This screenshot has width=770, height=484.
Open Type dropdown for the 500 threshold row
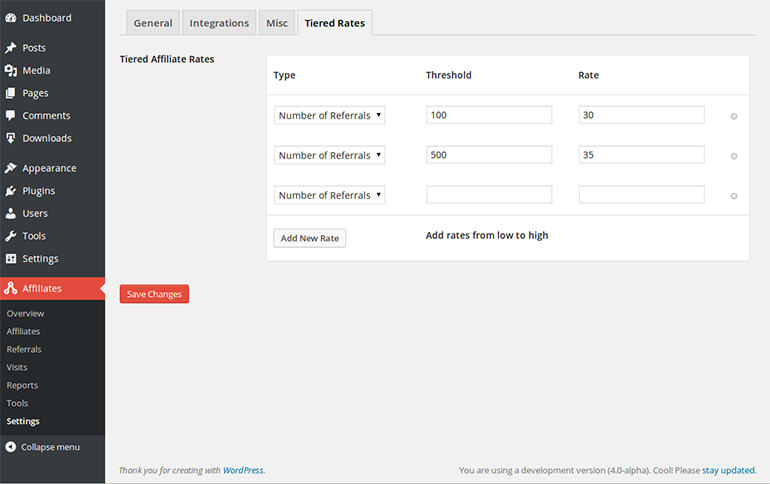click(x=330, y=155)
